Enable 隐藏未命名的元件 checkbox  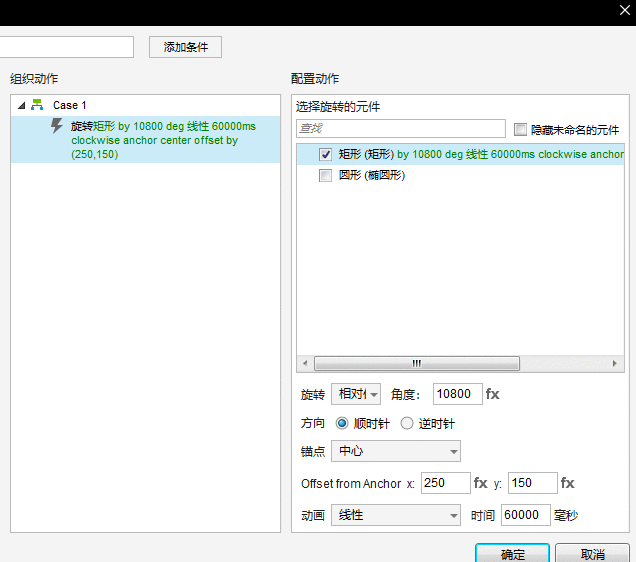point(520,129)
